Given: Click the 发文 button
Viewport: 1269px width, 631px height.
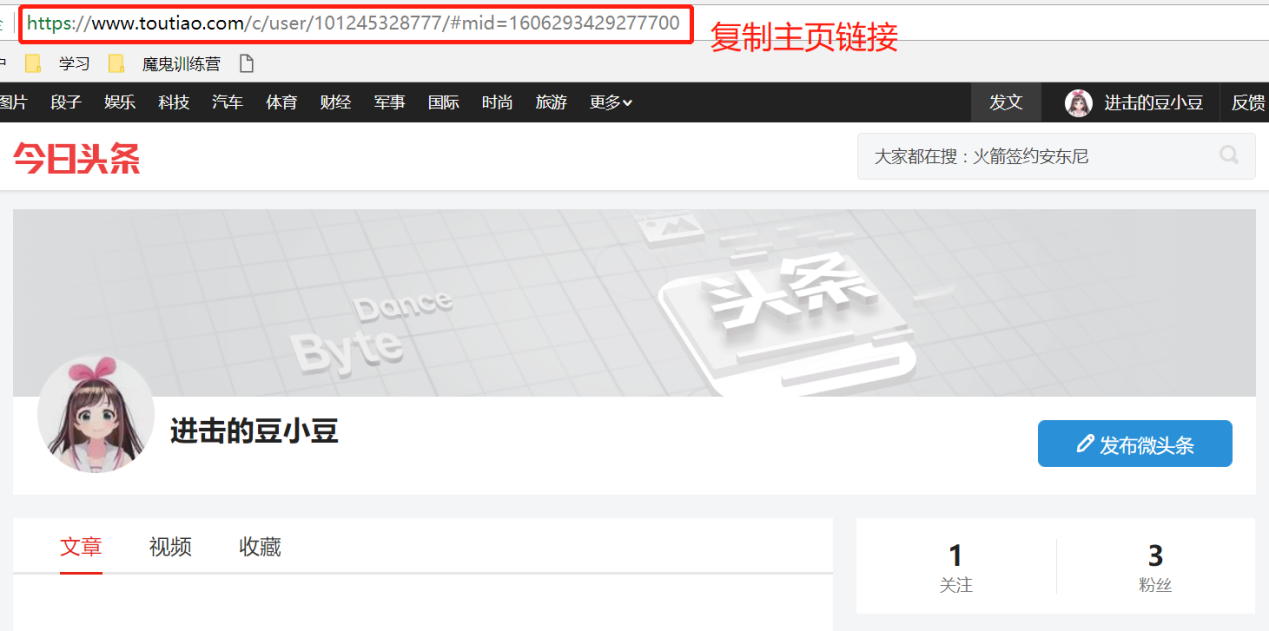Looking at the screenshot, I should (1006, 102).
